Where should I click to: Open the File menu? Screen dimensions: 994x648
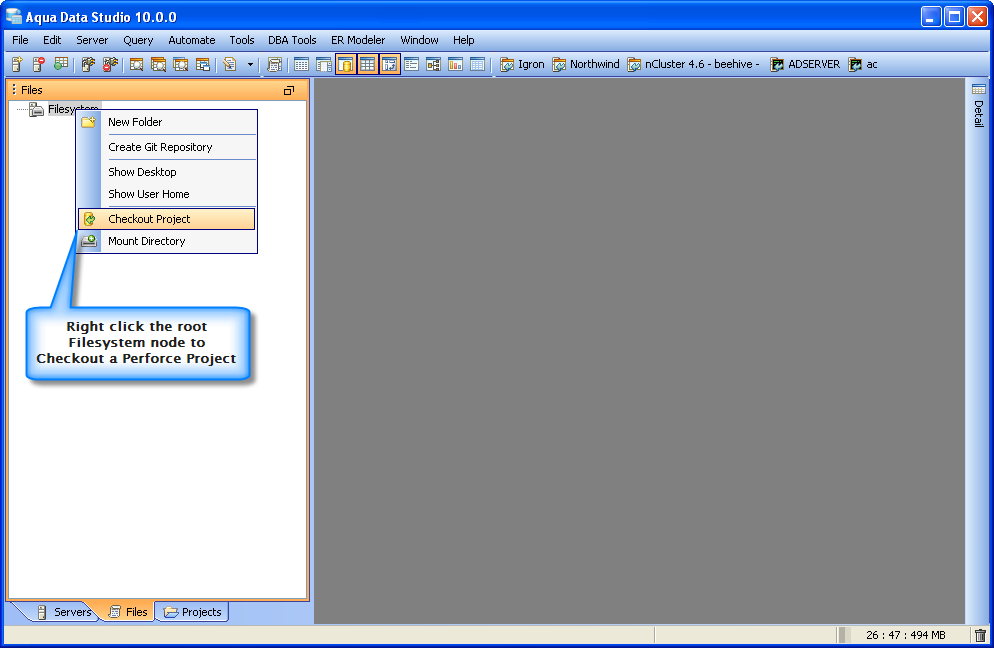point(20,40)
